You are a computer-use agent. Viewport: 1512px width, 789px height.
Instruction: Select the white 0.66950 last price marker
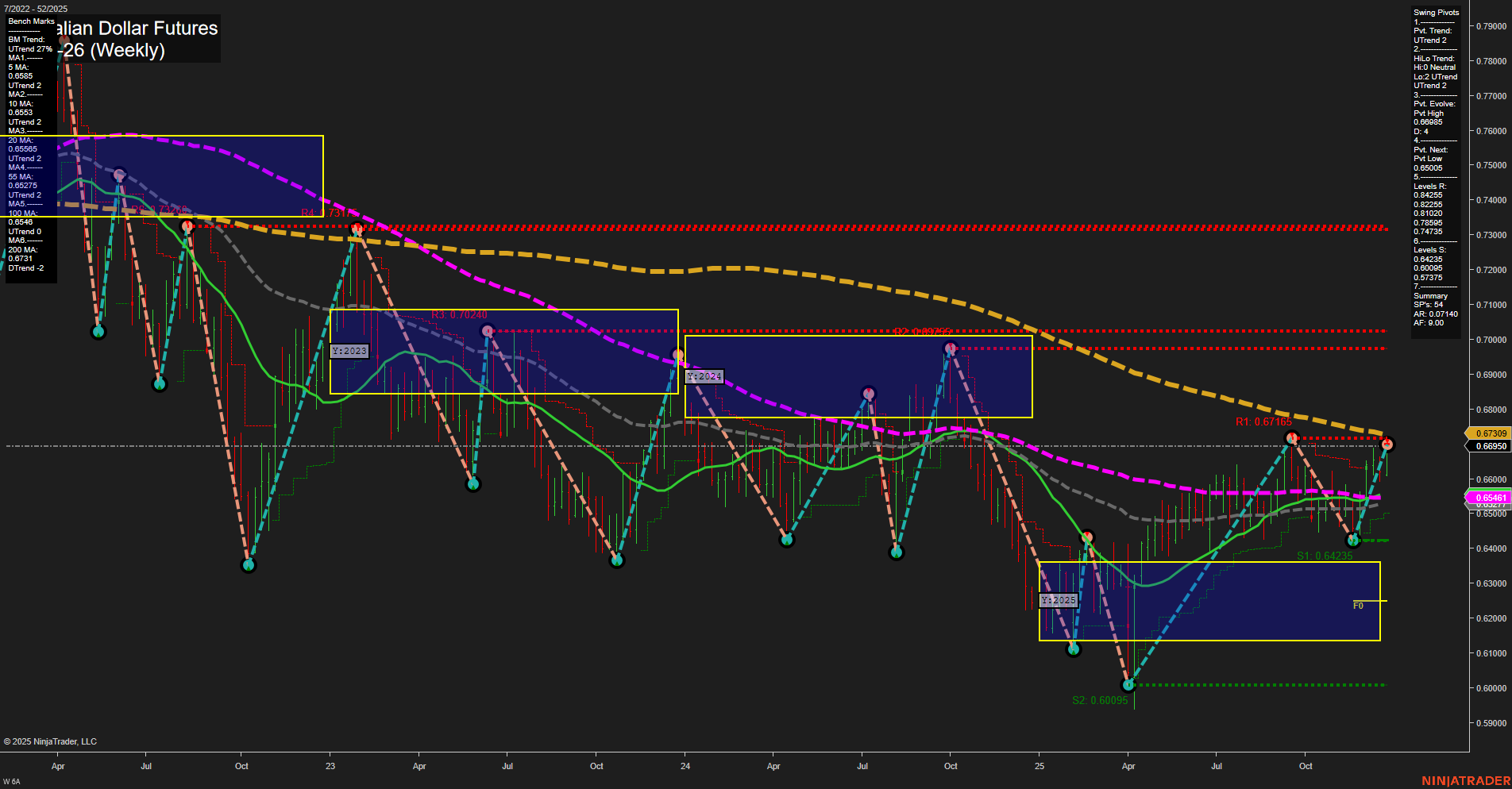tap(1486, 446)
